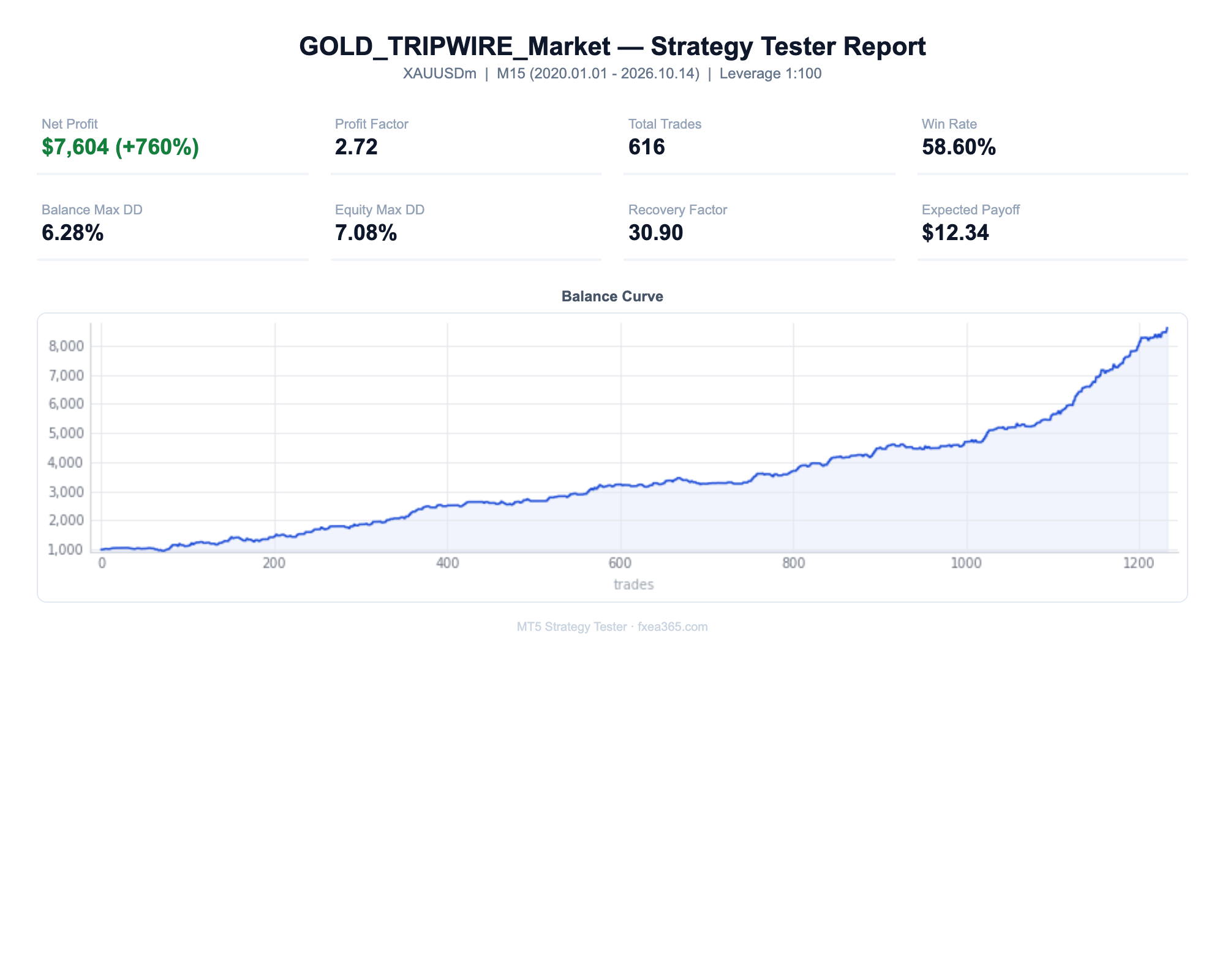Click the 1000 x-axis tick label

click(x=966, y=564)
